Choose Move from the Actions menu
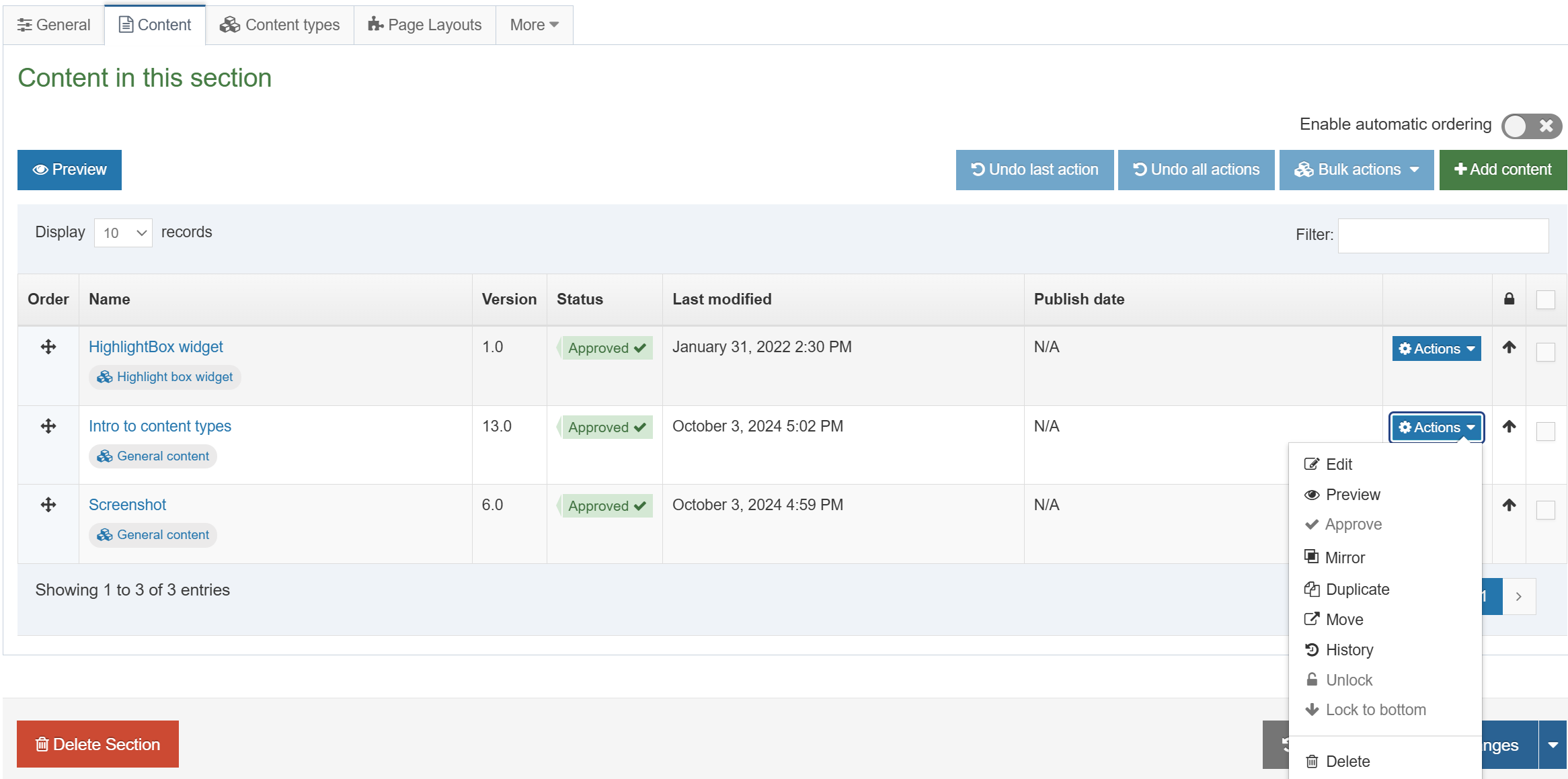The width and height of the screenshot is (1568, 779). [1344, 620]
